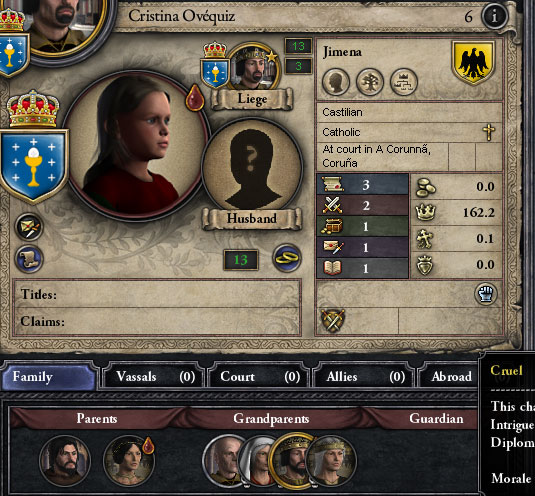
Task: Select the Court tab
Action: (x=259, y=377)
